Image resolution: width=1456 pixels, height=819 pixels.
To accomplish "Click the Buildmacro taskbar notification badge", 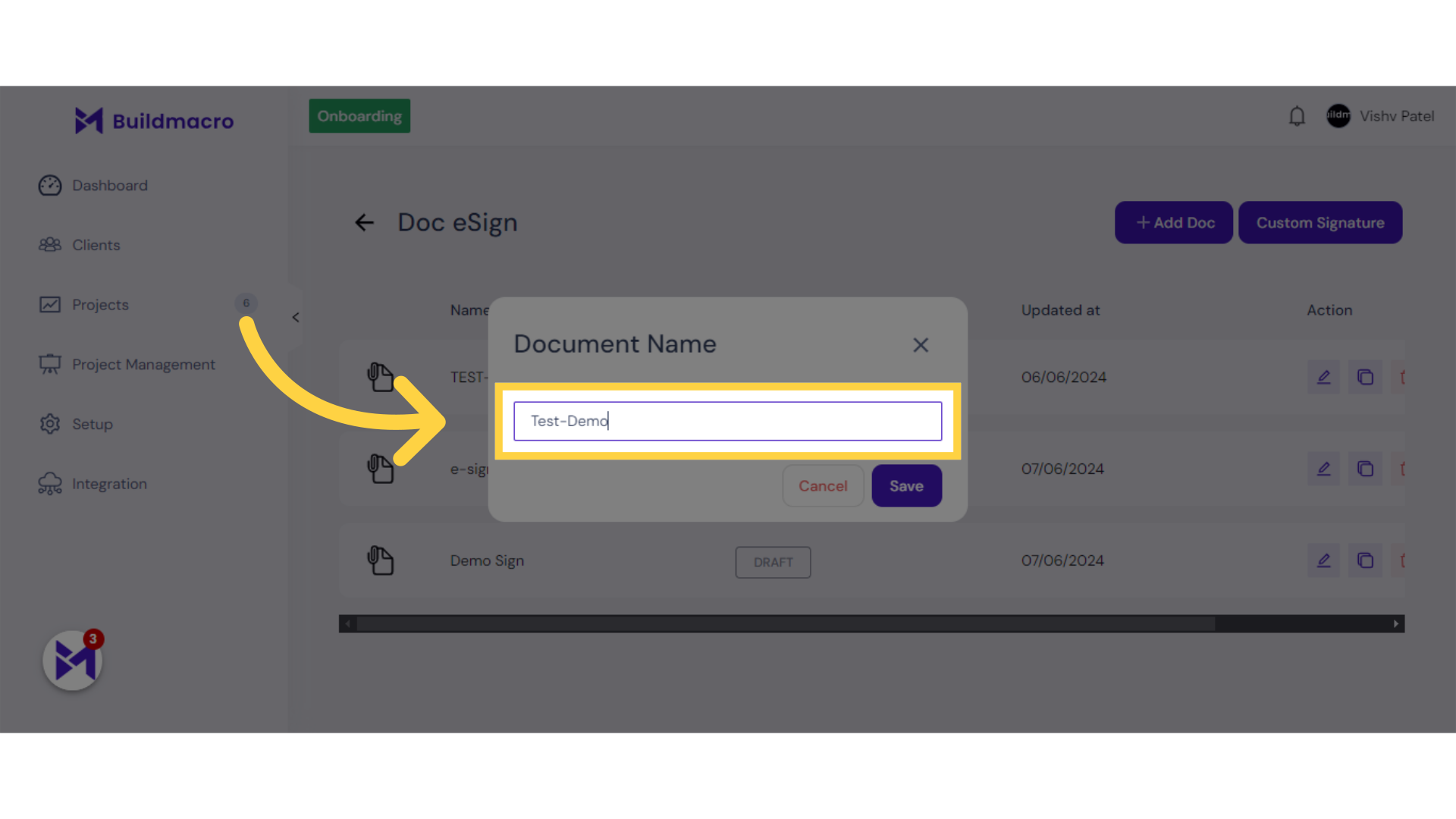I will coord(93,639).
